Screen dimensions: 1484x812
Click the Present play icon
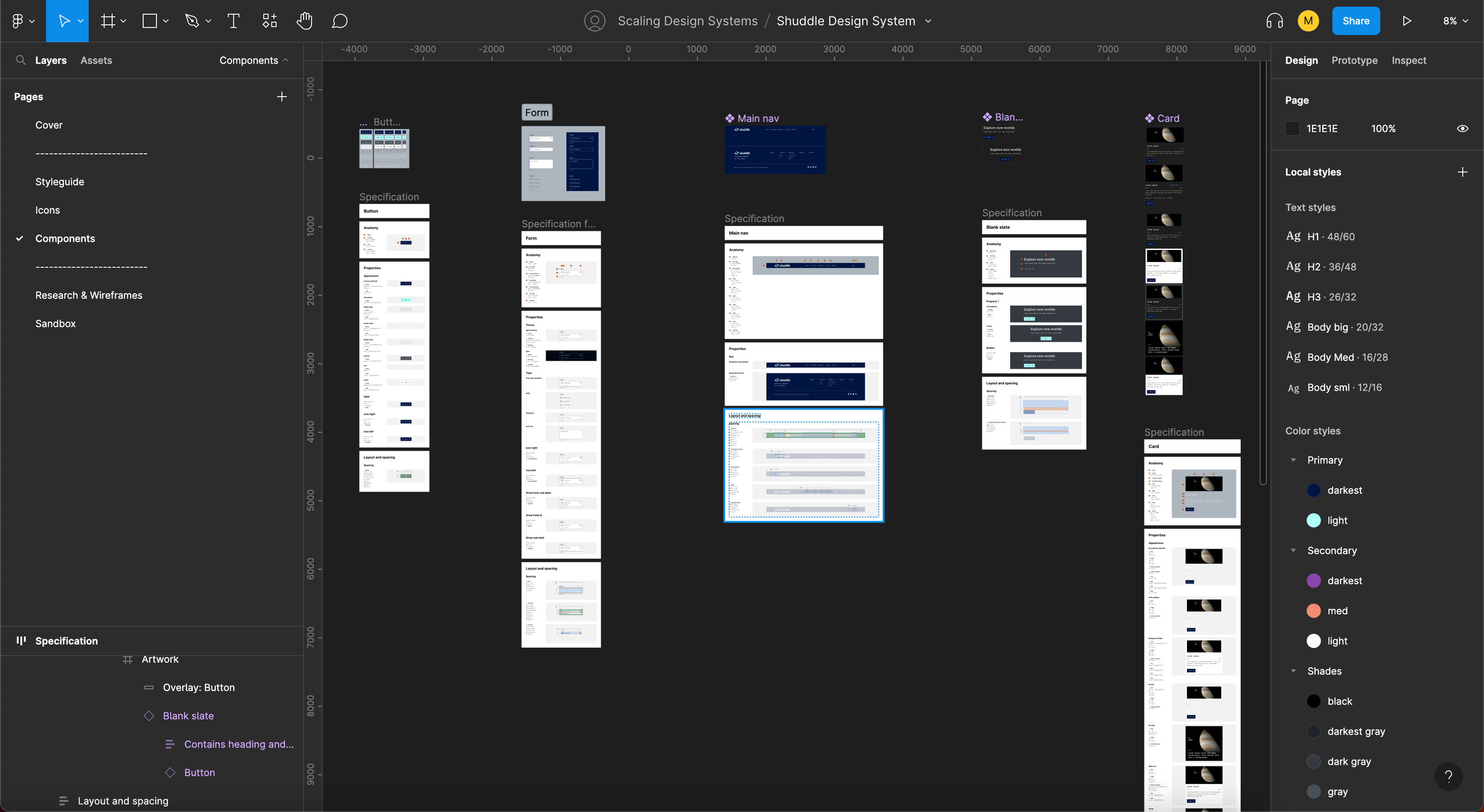pos(1406,21)
